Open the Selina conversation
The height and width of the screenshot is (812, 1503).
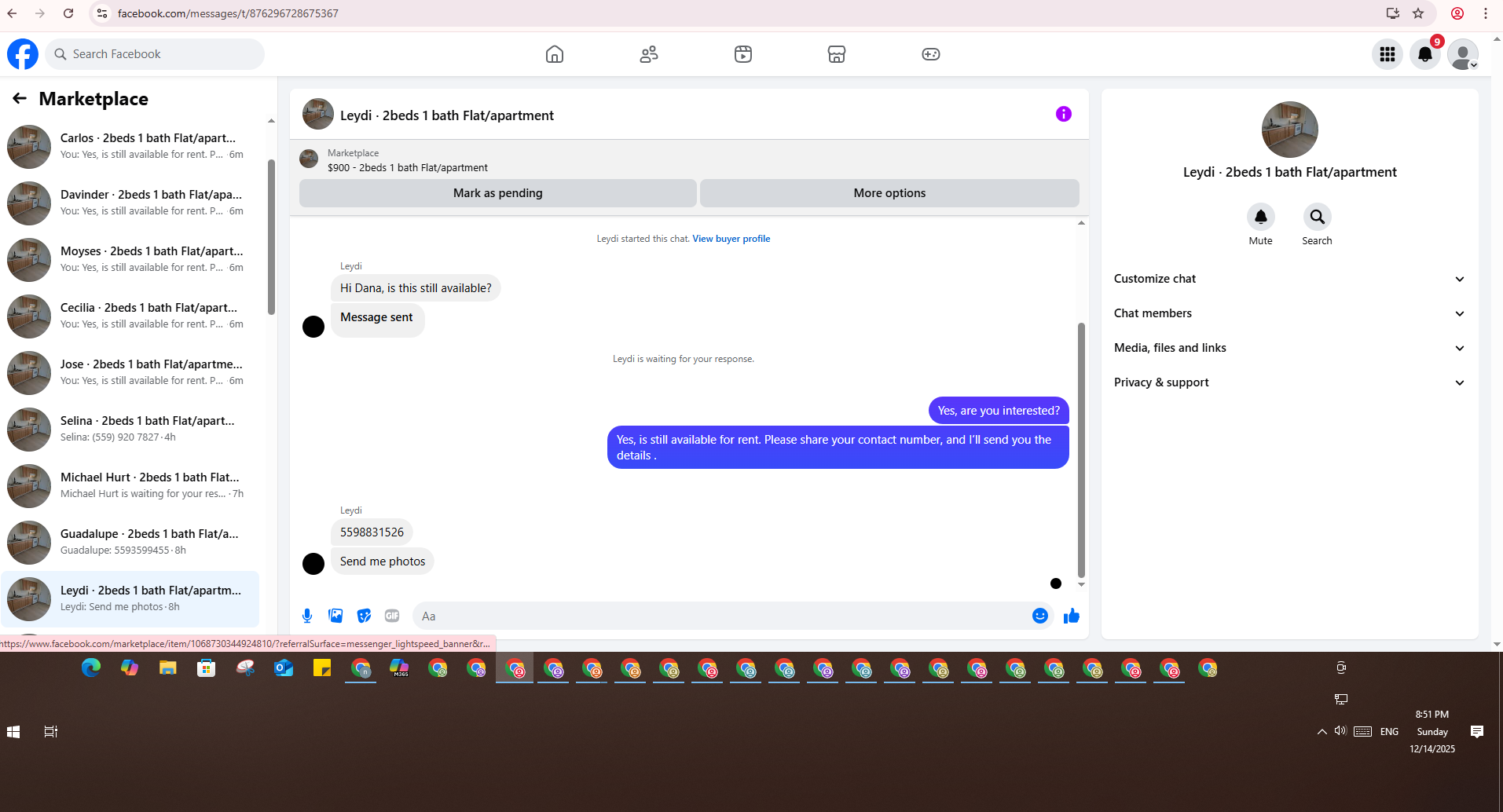click(x=132, y=429)
